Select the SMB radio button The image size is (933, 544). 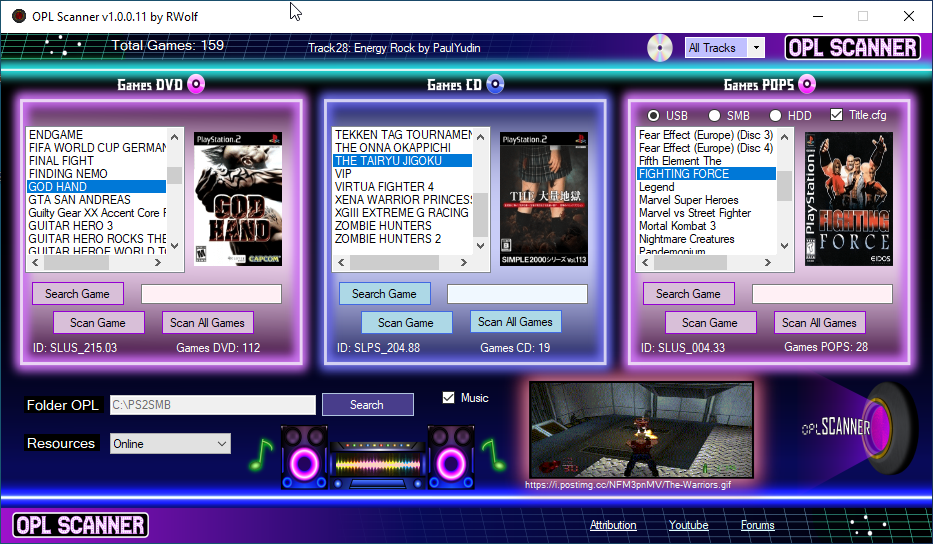click(714, 115)
